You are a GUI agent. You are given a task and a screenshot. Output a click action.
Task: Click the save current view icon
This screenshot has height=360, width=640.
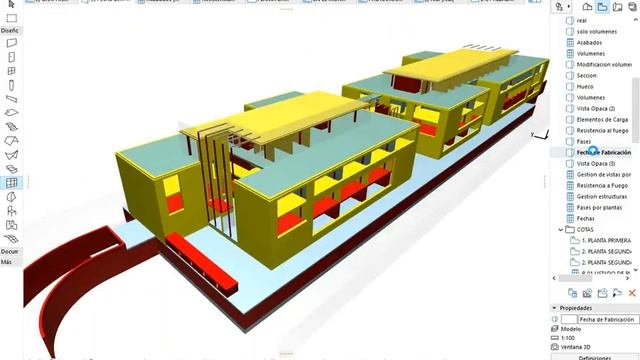coord(587,293)
